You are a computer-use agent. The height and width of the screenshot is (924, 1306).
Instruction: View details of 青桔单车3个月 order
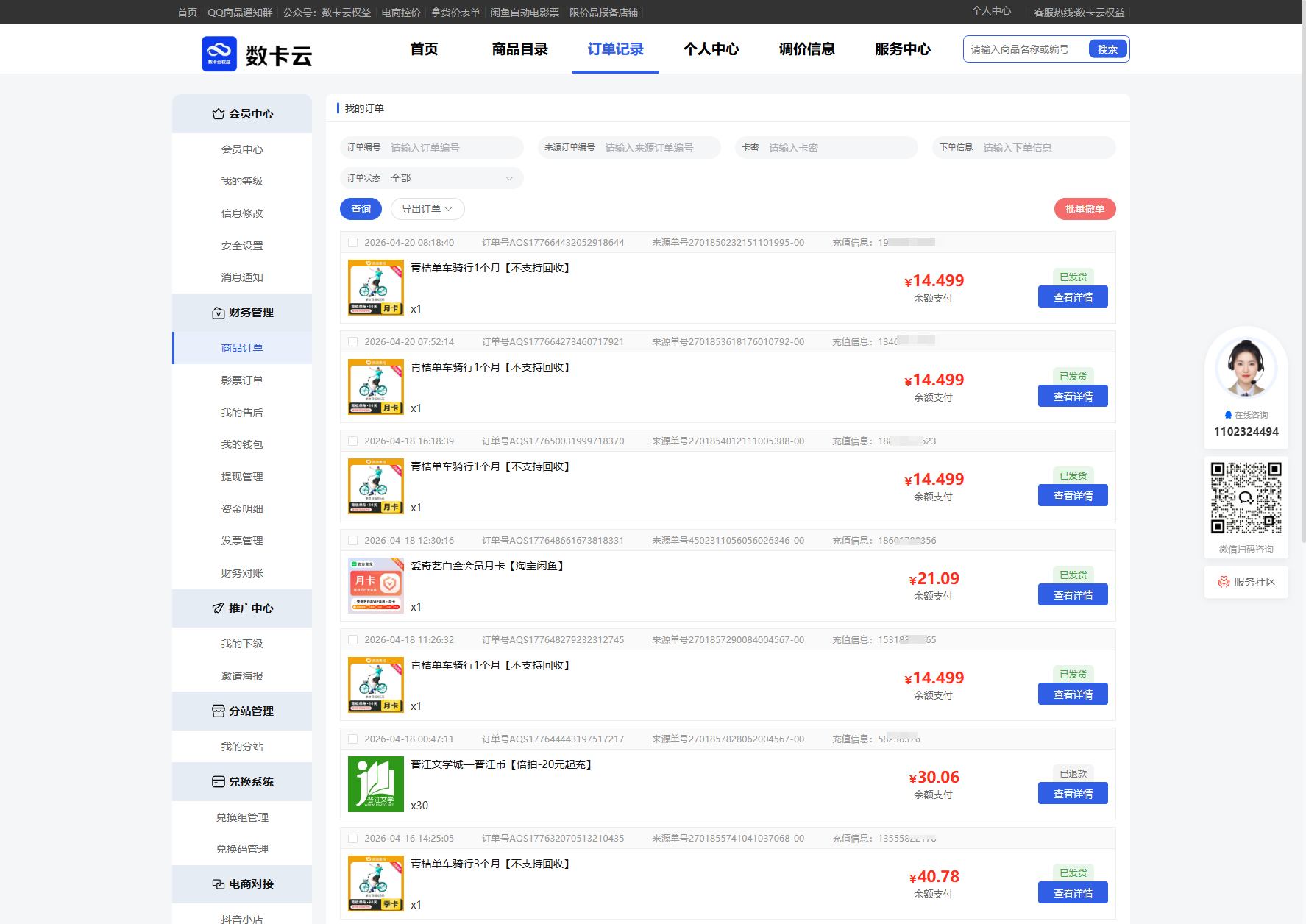tap(1073, 893)
